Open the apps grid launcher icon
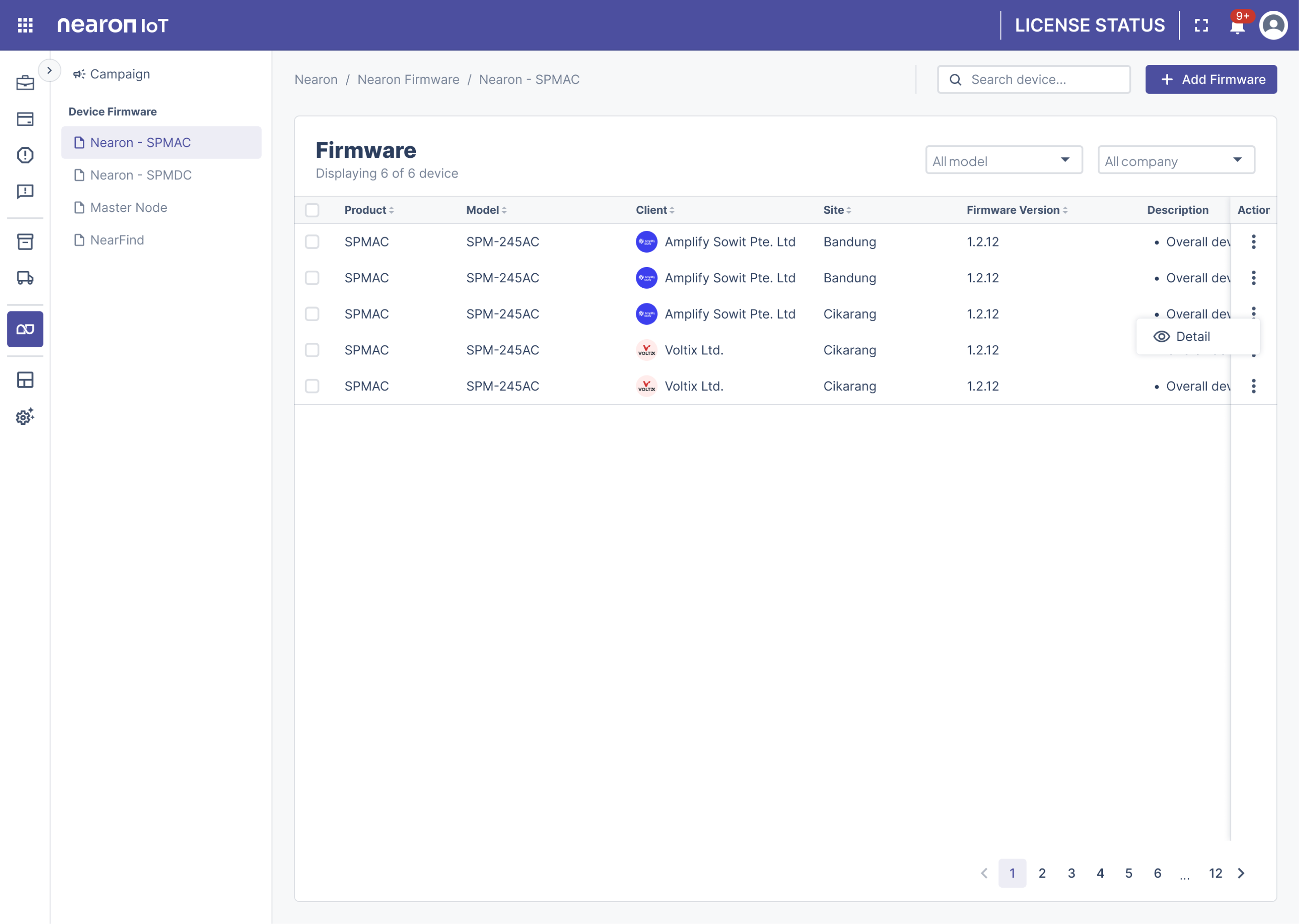The width and height of the screenshot is (1299, 924). [25, 25]
